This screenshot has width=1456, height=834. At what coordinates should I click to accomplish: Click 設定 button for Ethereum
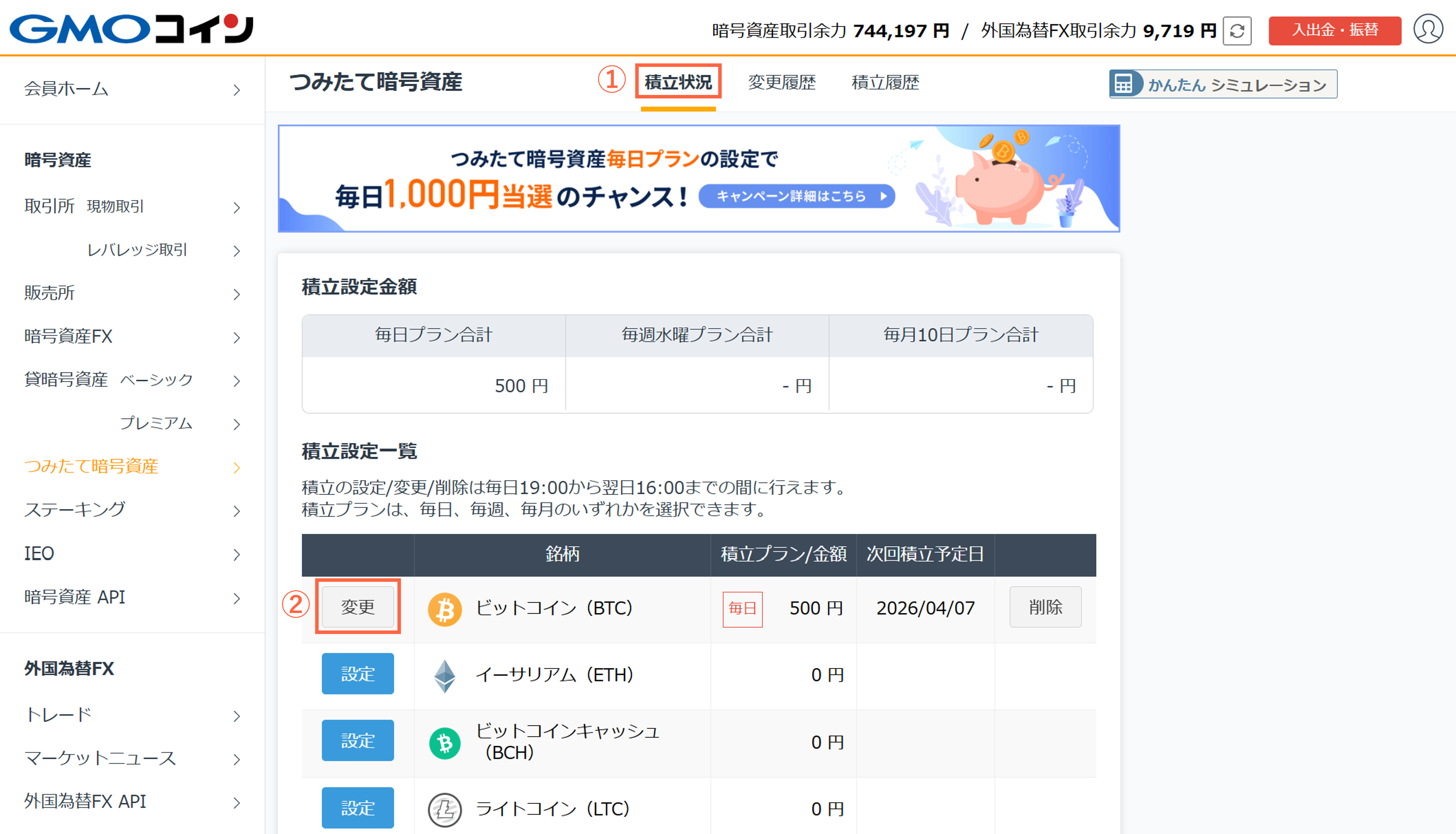[358, 674]
